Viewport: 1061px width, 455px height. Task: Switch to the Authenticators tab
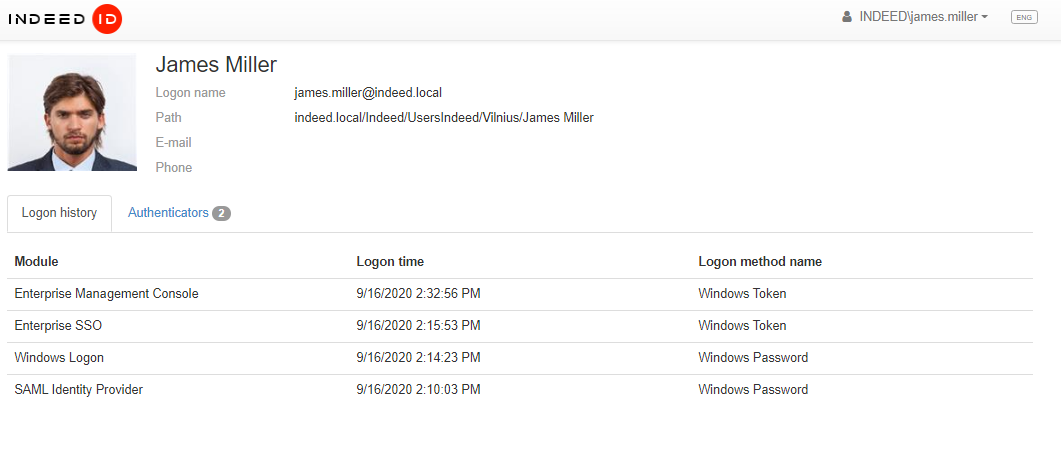[168, 213]
